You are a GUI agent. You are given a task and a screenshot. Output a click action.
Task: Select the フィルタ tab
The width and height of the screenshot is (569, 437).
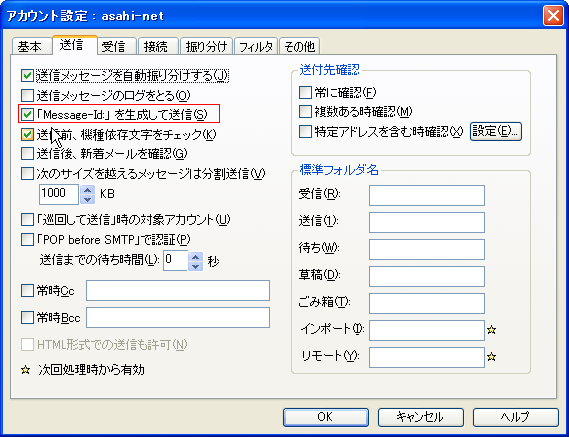tap(256, 46)
